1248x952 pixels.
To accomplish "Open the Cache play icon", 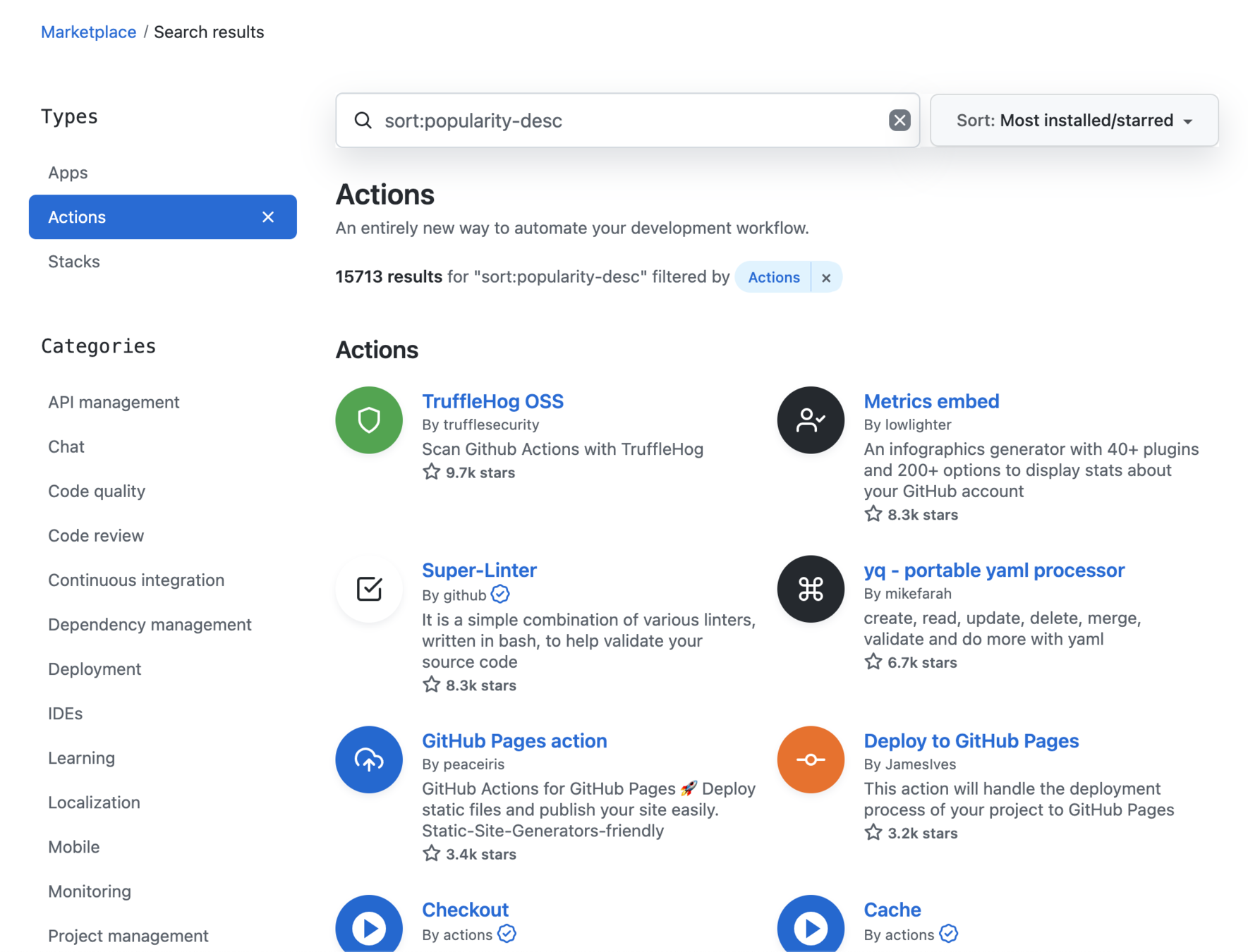I will pos(811,925).
